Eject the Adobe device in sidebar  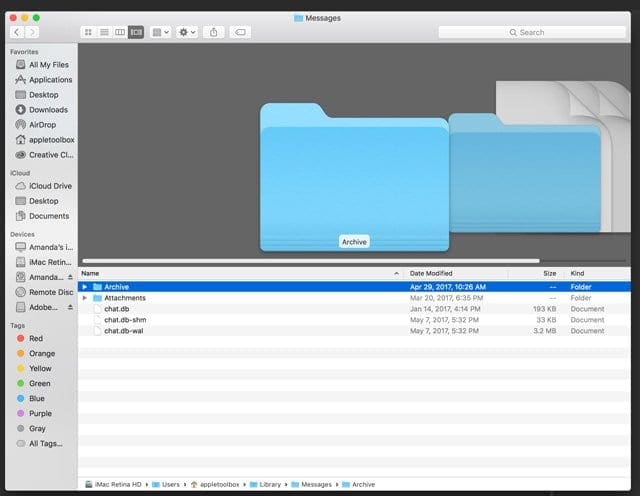pos(70,307)
